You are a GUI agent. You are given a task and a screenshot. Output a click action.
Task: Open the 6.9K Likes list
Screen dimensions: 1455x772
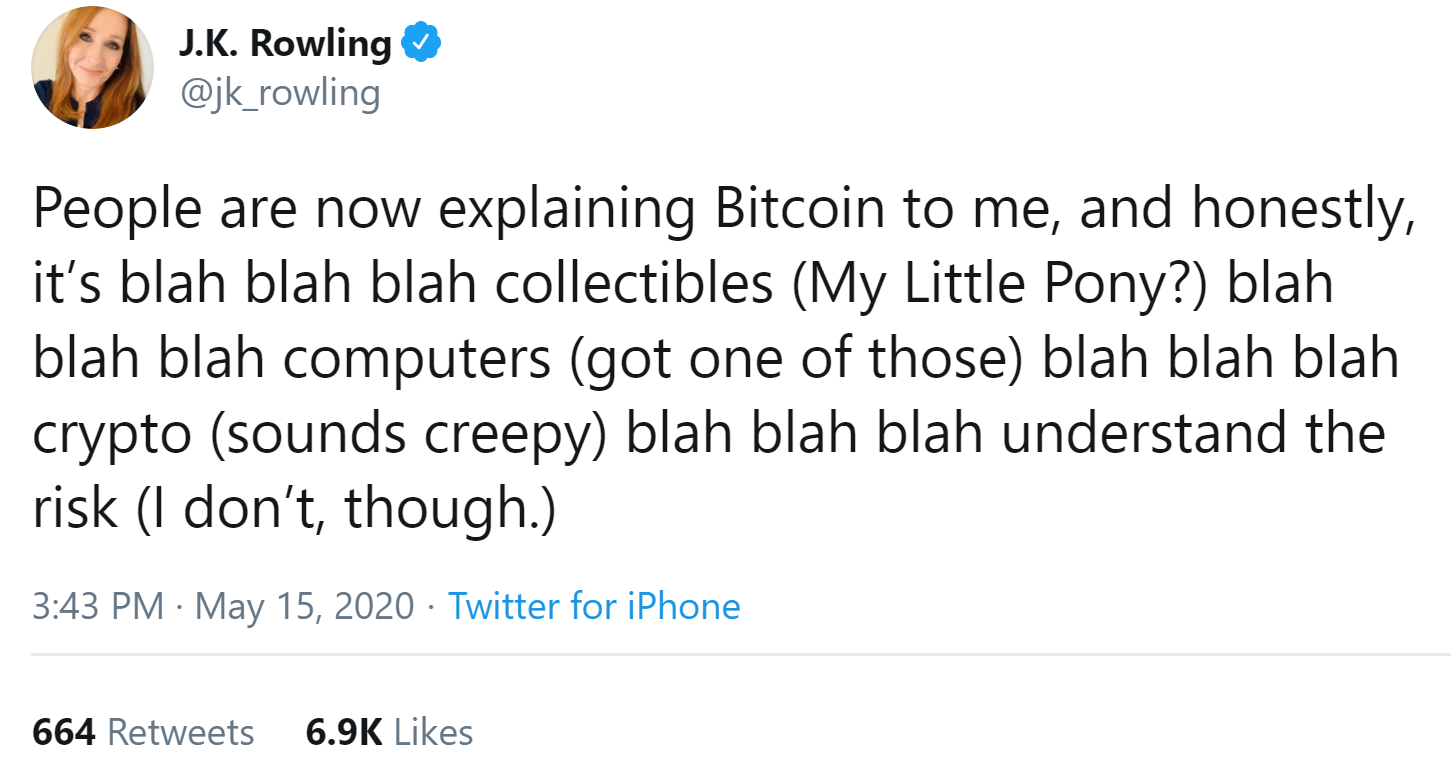pos(389,732)
